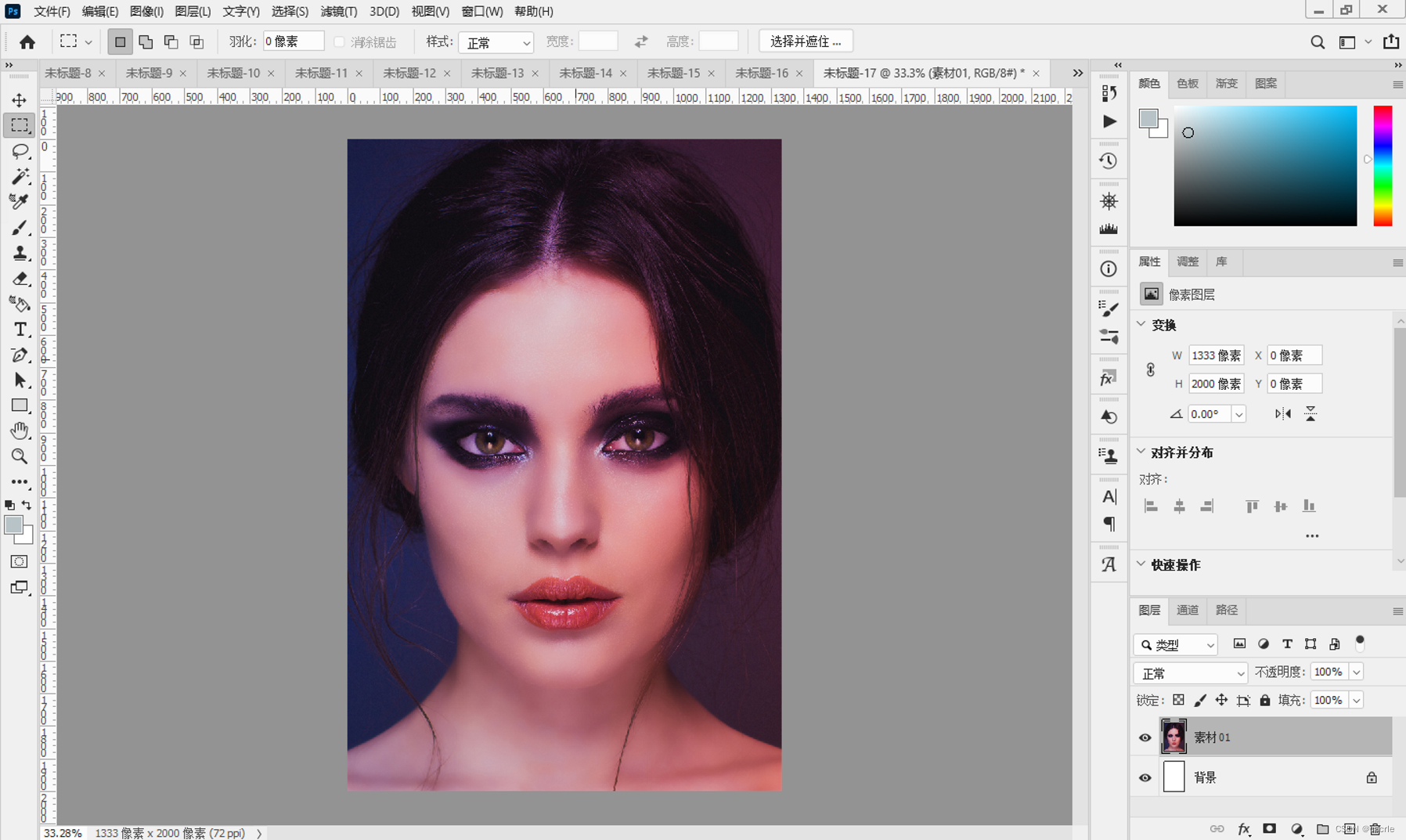Screen dimensions: 1406x840
Task: Toggle lock transparent pixels
Action: [1178, 700]
